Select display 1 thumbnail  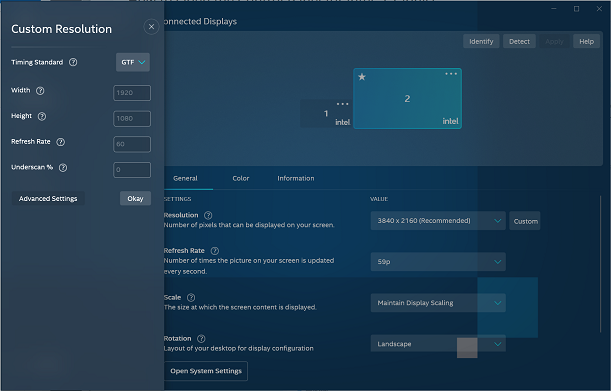[x=326, y=113]
